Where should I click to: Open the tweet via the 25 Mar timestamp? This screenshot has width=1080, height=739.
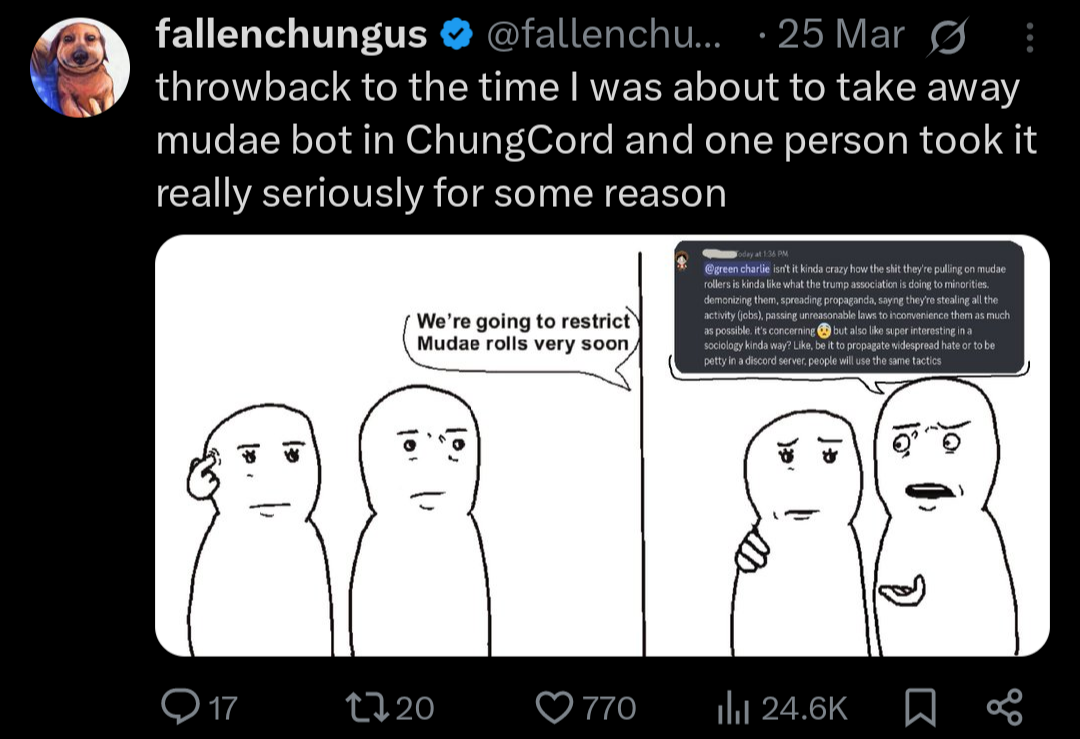pyautogui.click(x=840, y=34)
